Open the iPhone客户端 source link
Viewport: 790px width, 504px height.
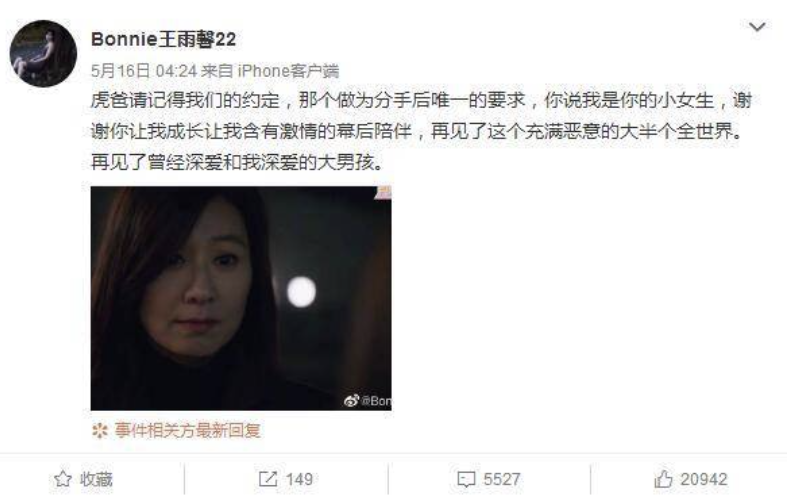pyautogui.click(x=288, y=71)
